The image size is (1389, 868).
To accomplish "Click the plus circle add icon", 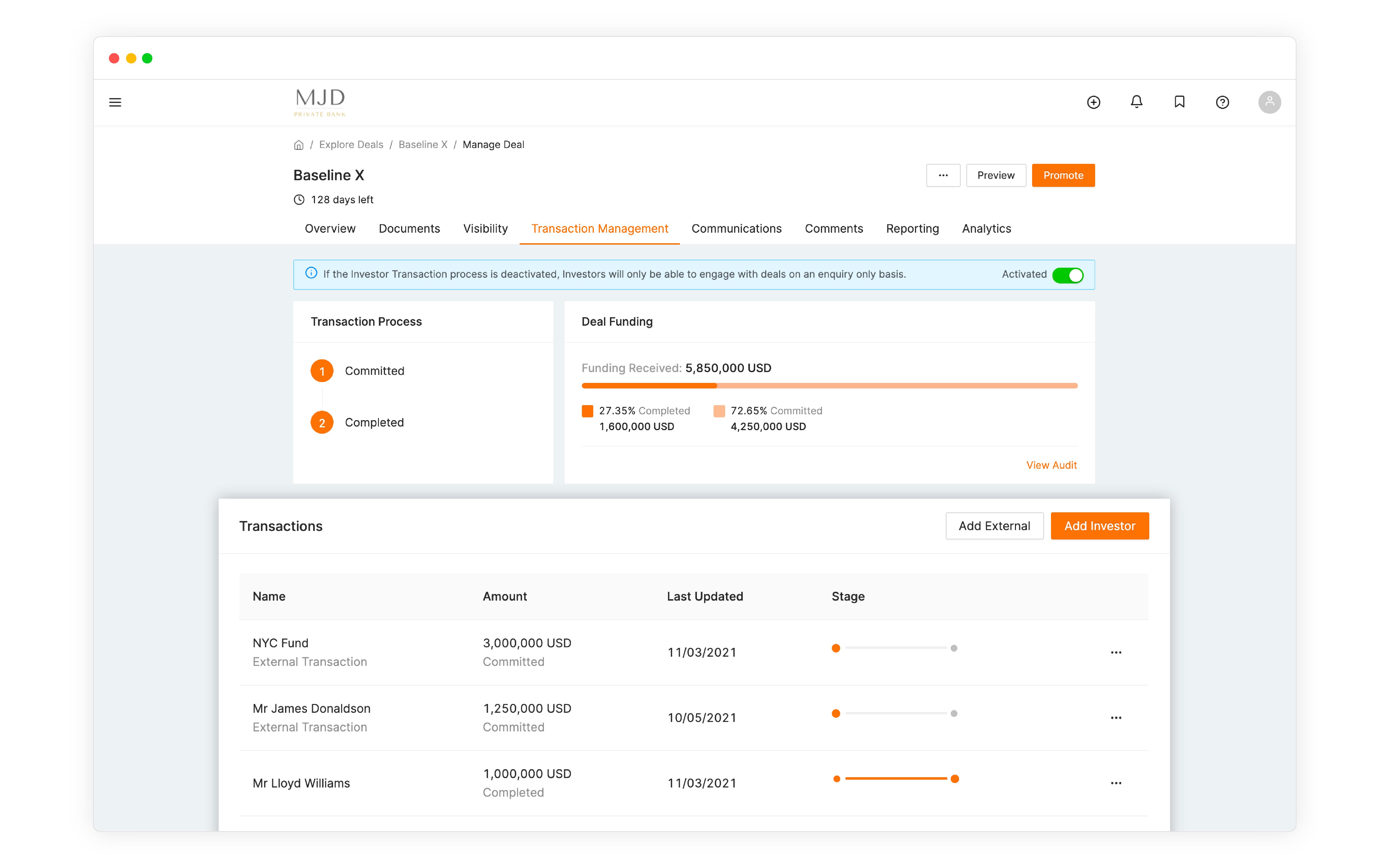I will 1093,102.
